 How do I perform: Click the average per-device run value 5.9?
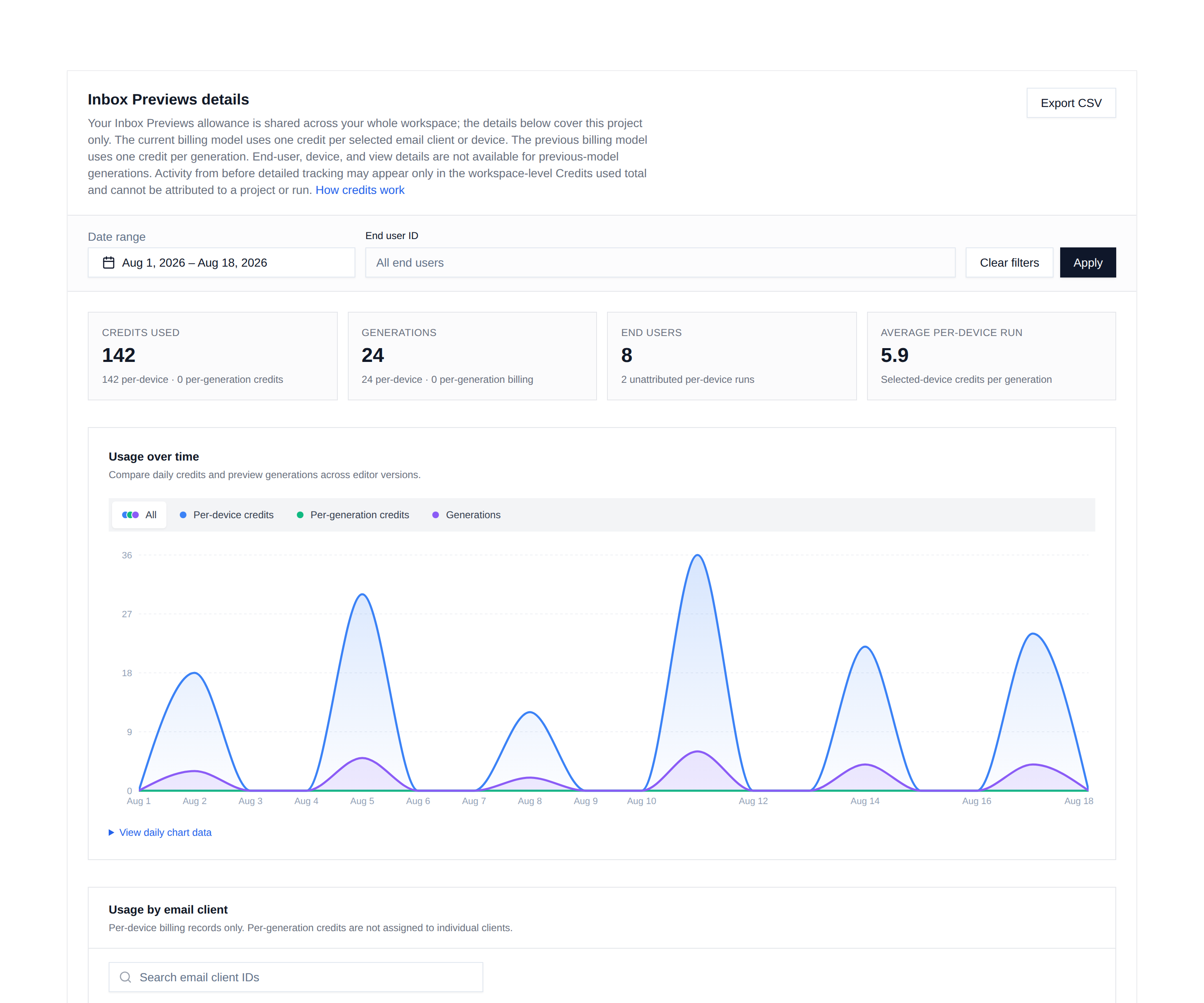(x=894, y=355)
